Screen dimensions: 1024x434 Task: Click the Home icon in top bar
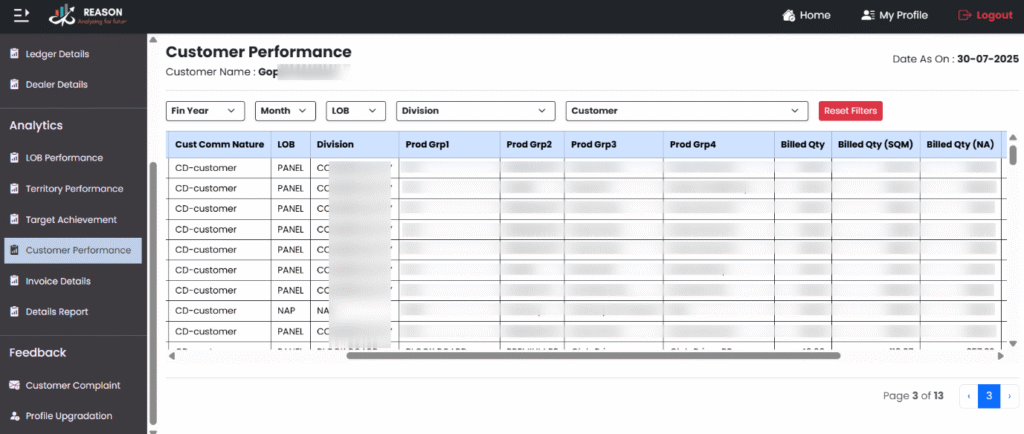pos(789,15)
